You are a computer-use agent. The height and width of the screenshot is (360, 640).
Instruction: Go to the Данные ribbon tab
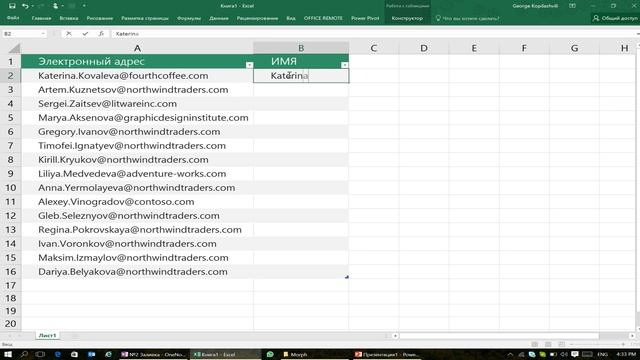[219, 18]
